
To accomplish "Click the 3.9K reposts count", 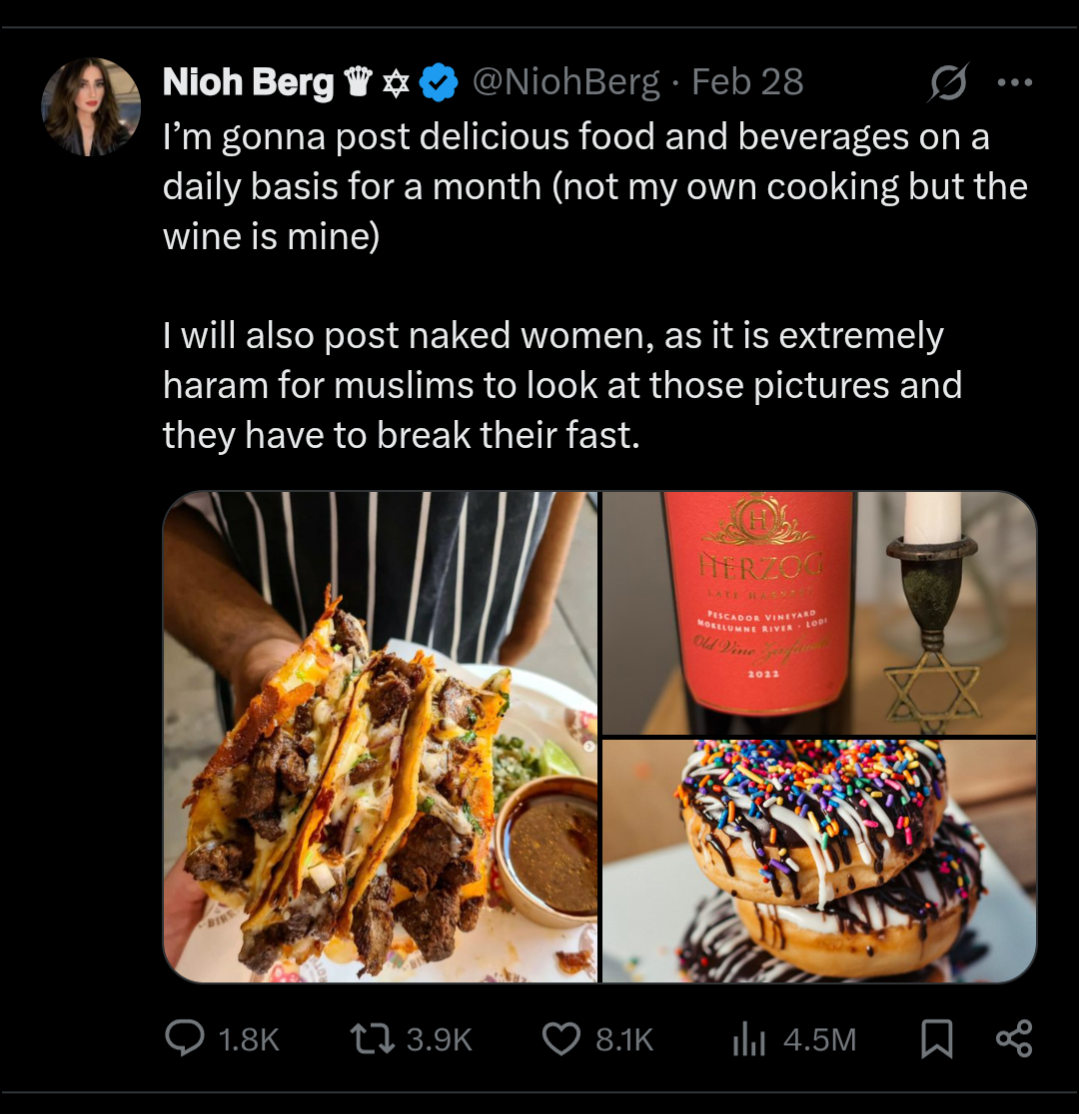I will [439, 1040].
